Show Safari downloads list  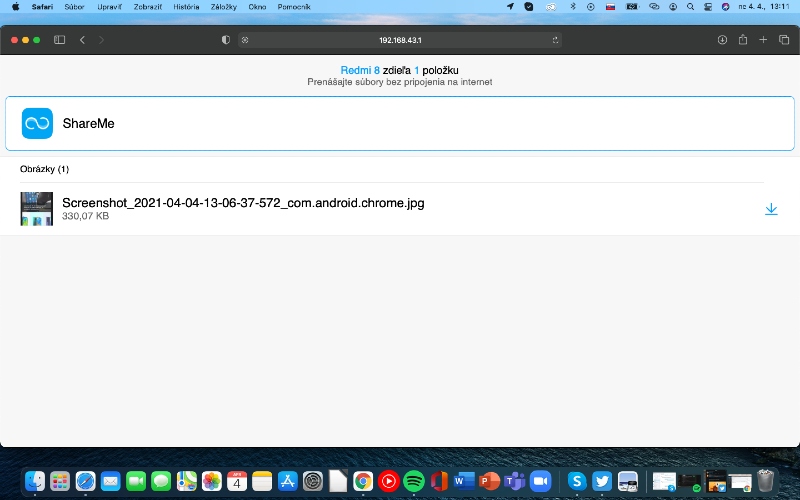point(722,40)
